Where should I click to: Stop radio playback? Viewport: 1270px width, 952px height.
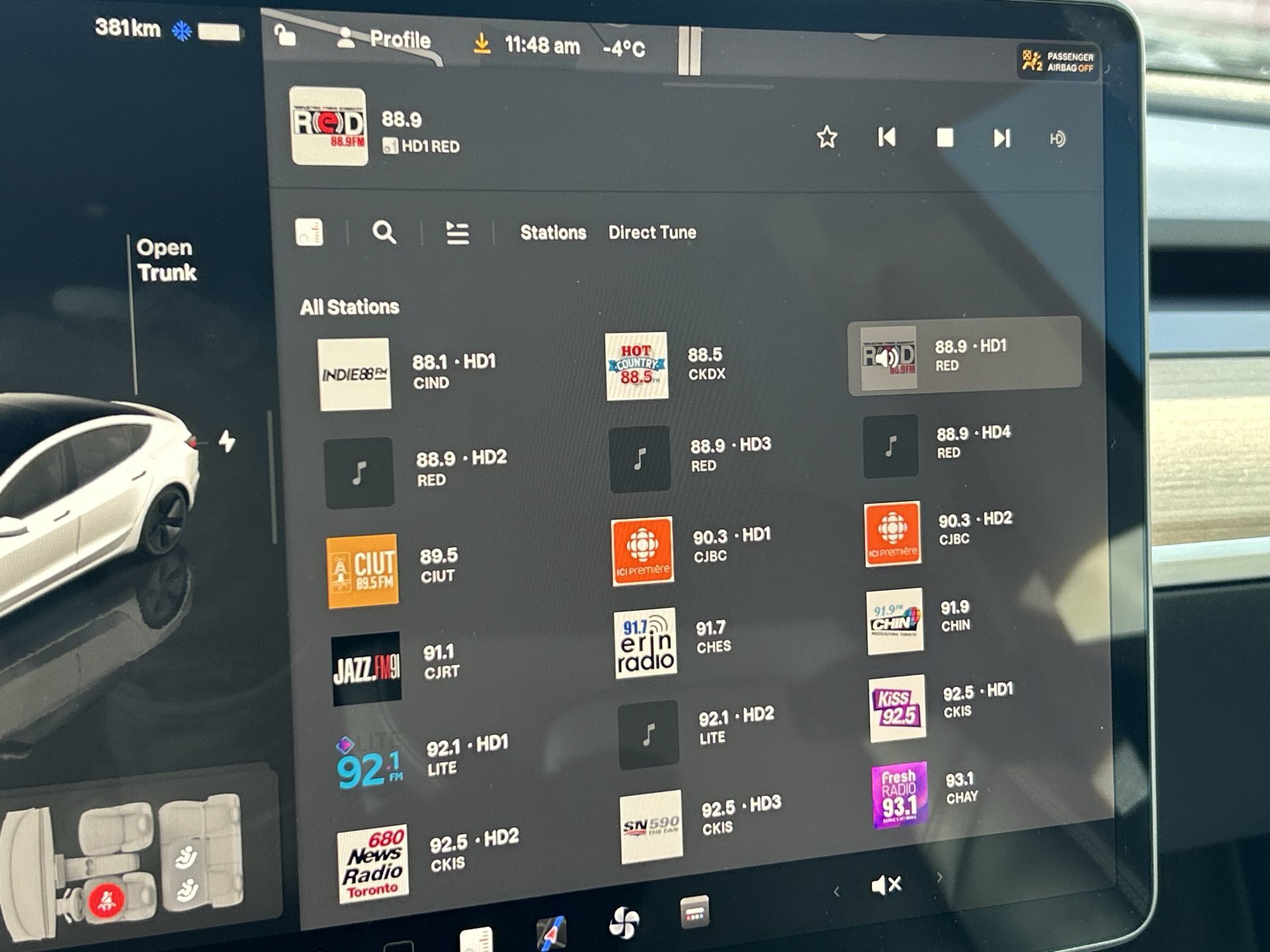coord(945,138)
